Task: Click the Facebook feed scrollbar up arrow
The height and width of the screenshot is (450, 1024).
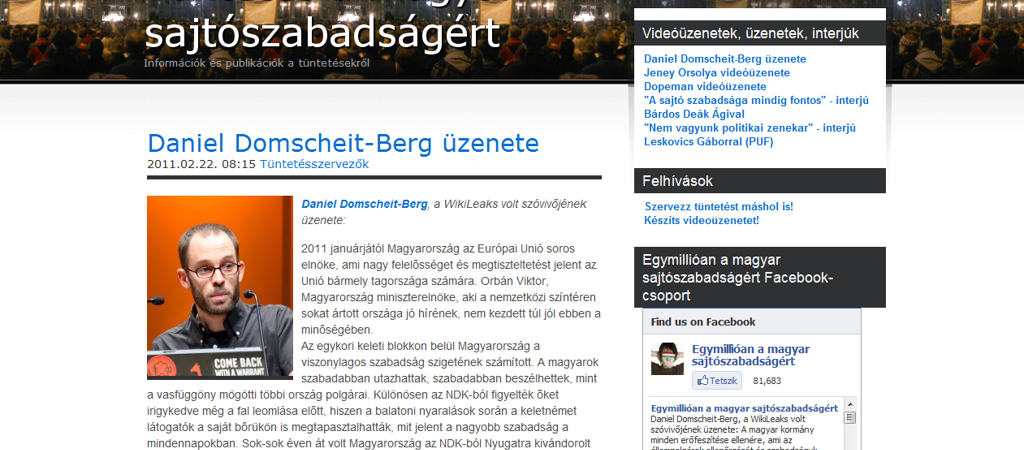Action: (x=850, y=405)
